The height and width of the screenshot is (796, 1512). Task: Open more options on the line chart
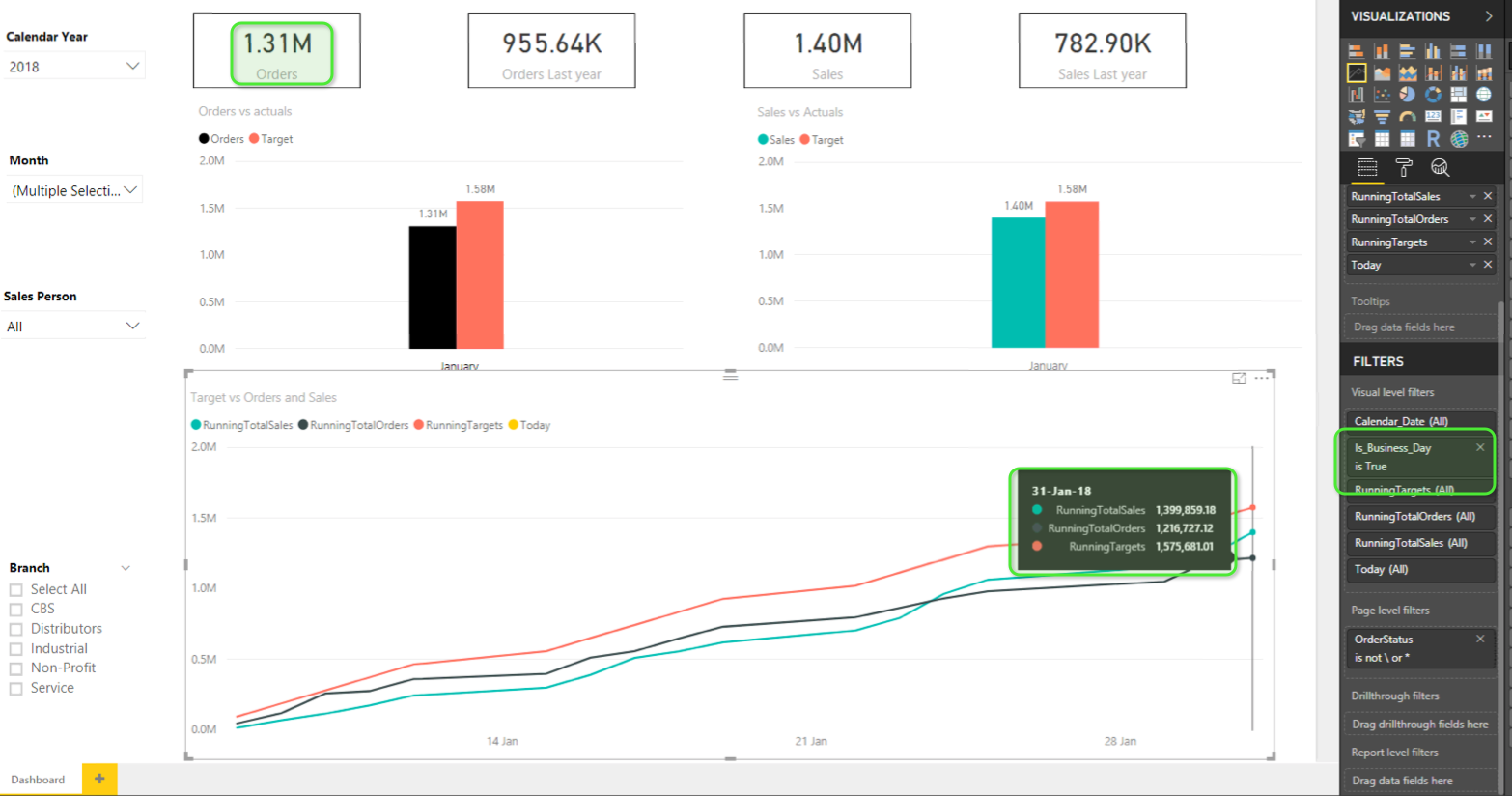pos(1262,379)
